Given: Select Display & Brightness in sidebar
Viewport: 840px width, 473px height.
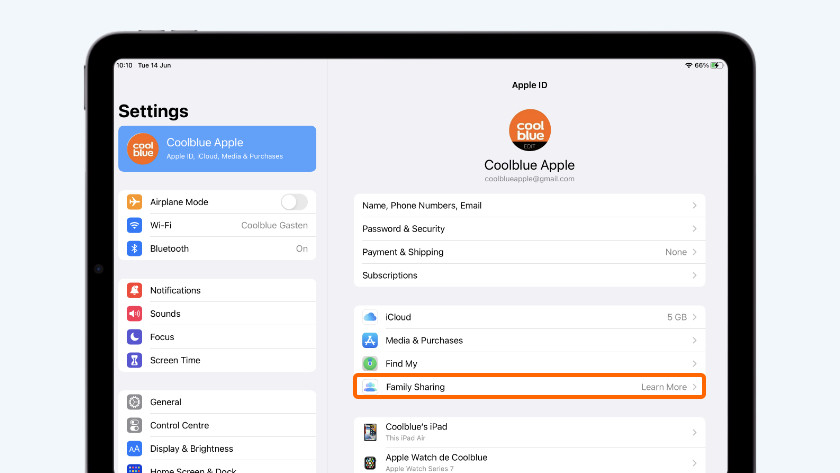Looking at the screenshot, I should point(191,449).
